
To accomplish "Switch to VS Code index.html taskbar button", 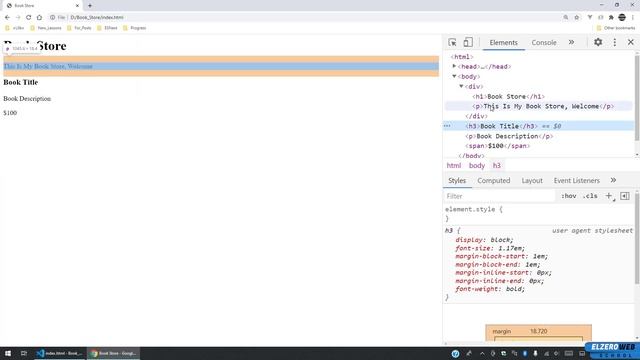I will 60,353.
